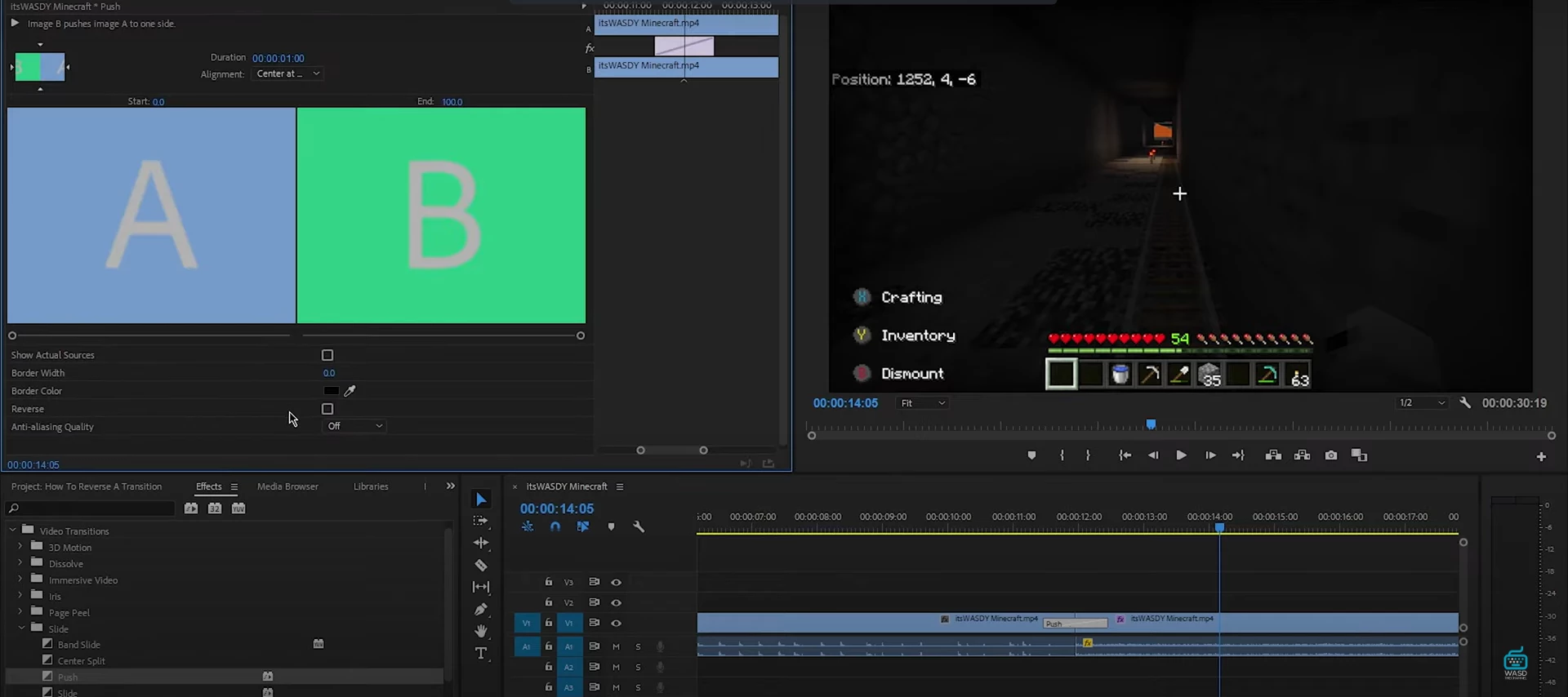
Task: Toggle sync lock on V2 track
Action: pyautogui.click(x=595, y=602)
